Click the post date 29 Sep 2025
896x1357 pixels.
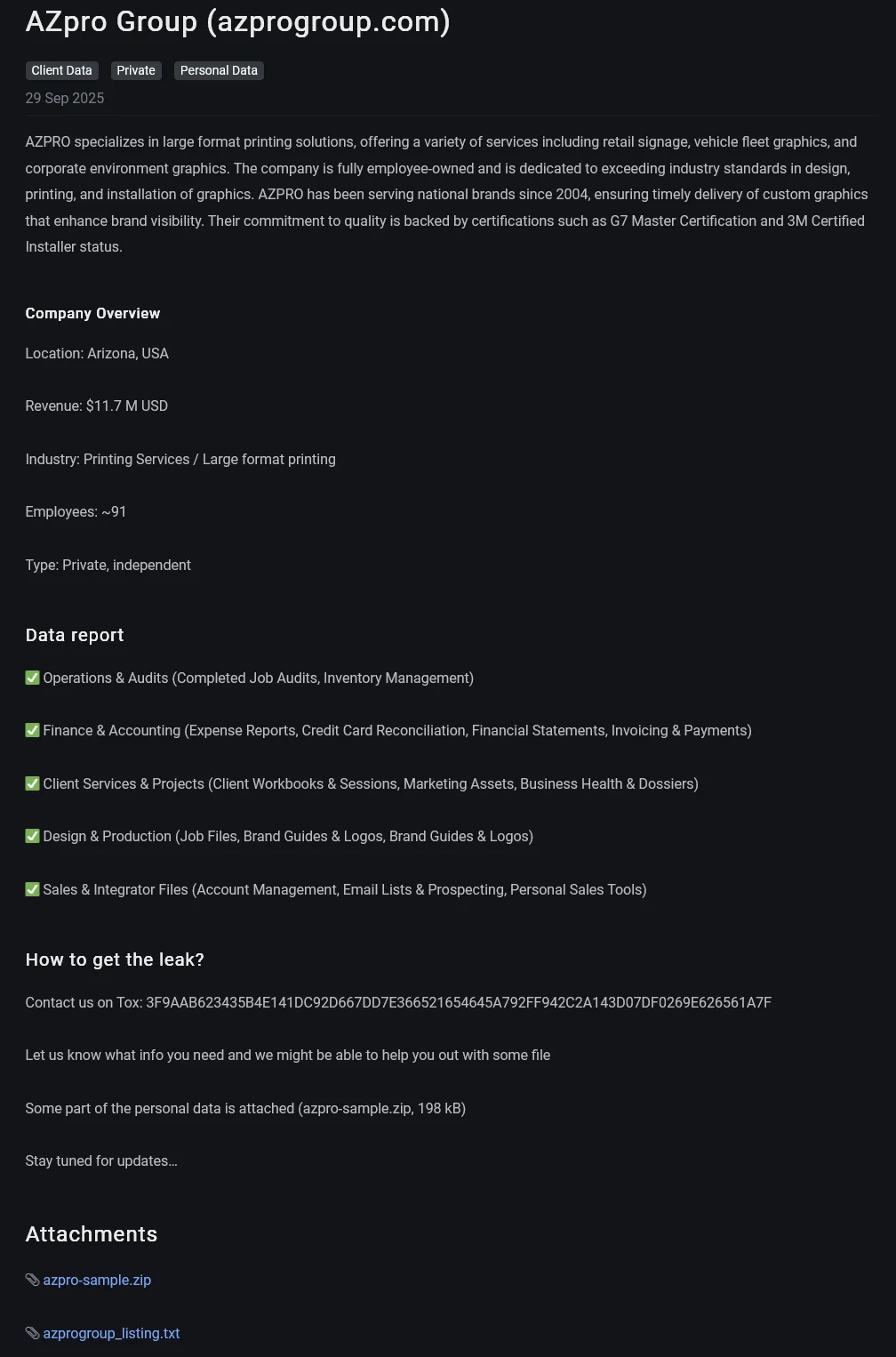65,98
